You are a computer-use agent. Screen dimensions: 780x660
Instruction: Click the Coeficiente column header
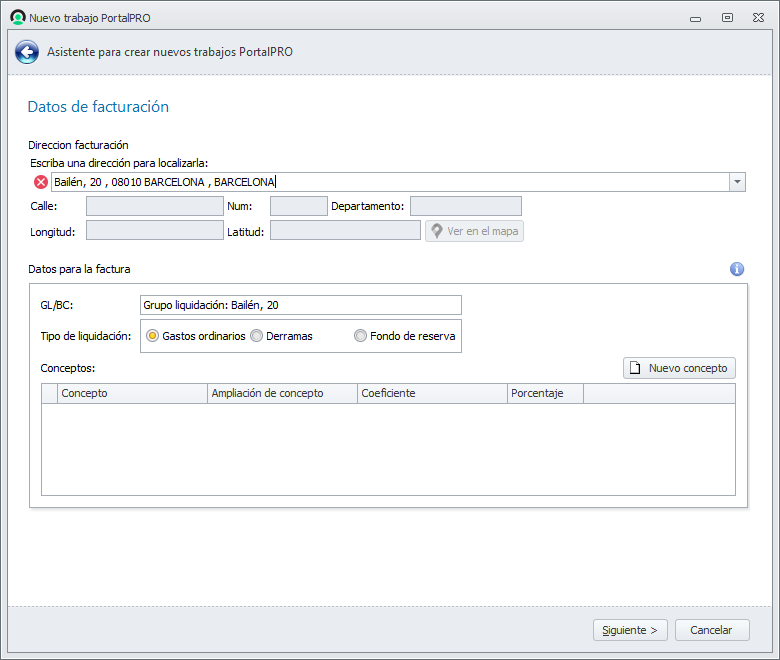point(432,393)
